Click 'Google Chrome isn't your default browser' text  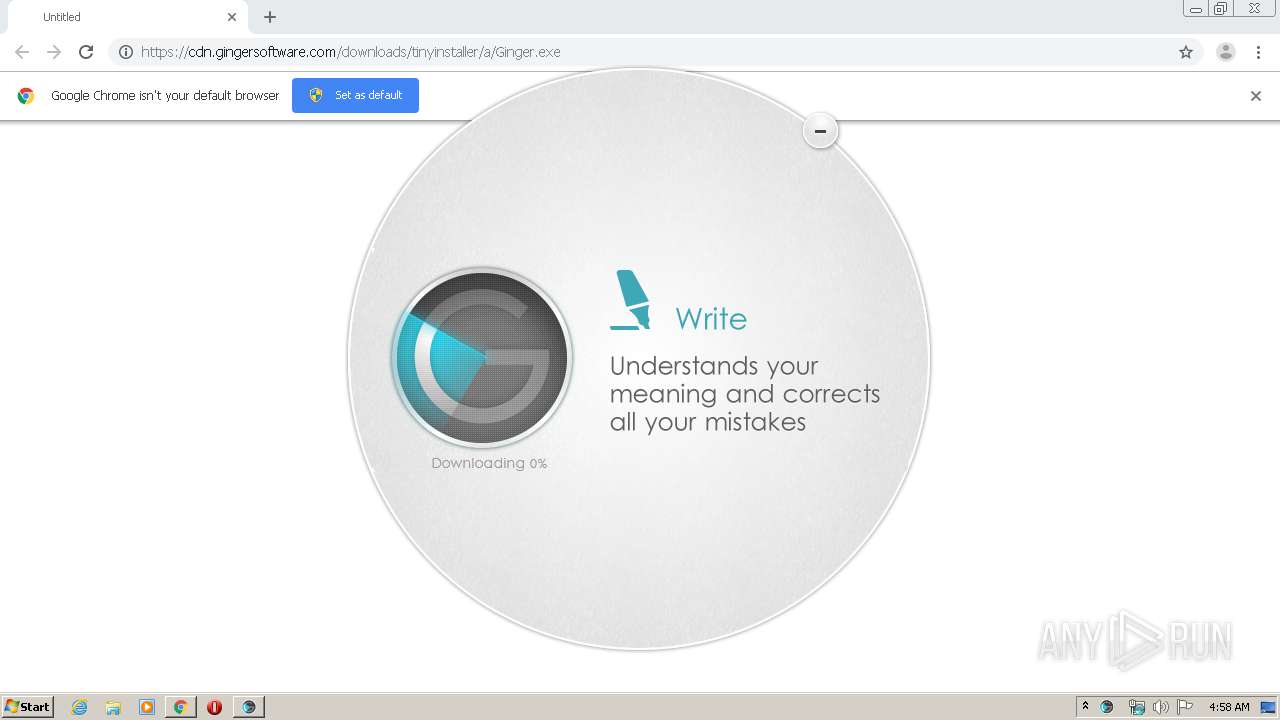tap(165, 96)
